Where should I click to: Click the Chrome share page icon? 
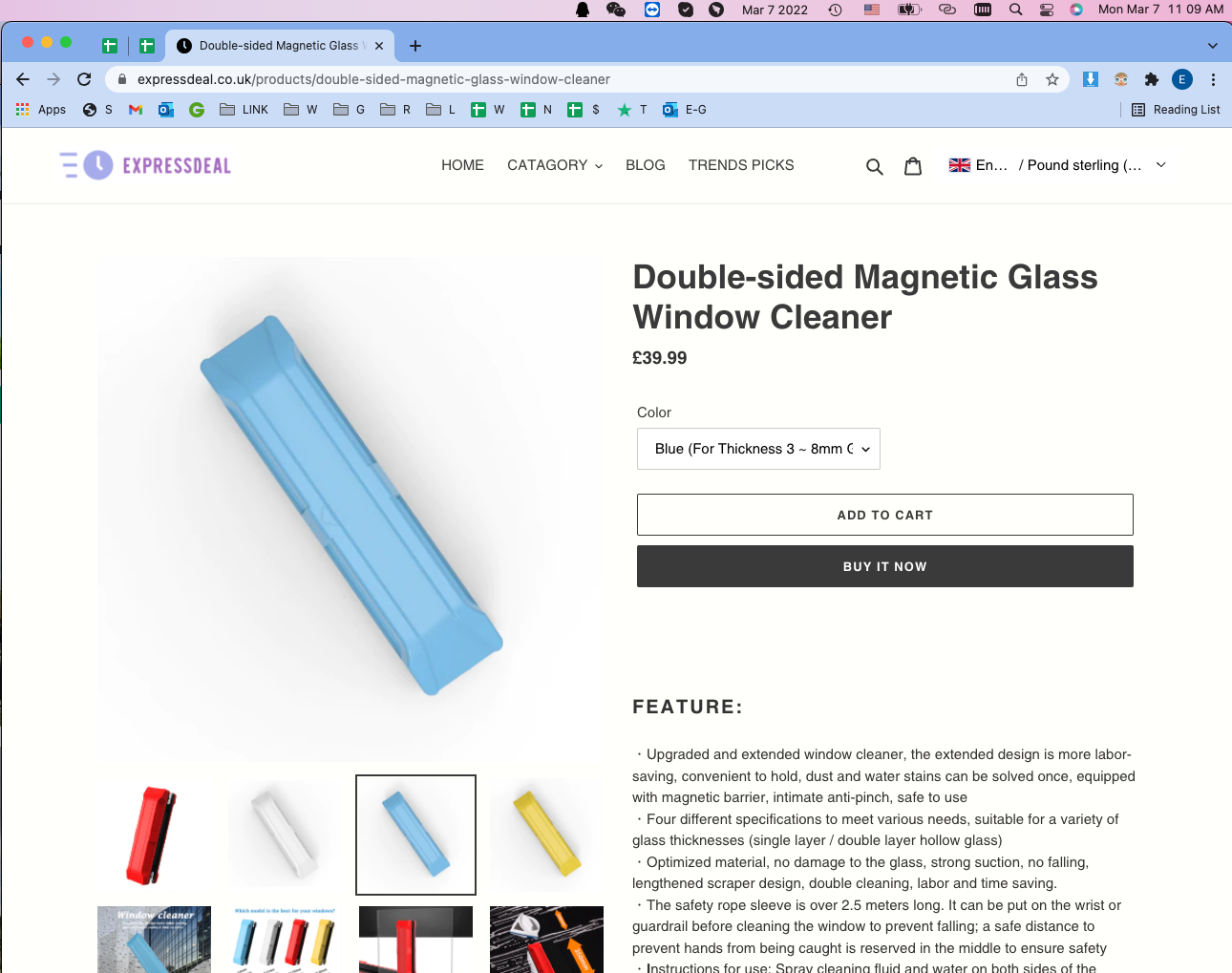pyautogui.click(x=1022, y=79)
